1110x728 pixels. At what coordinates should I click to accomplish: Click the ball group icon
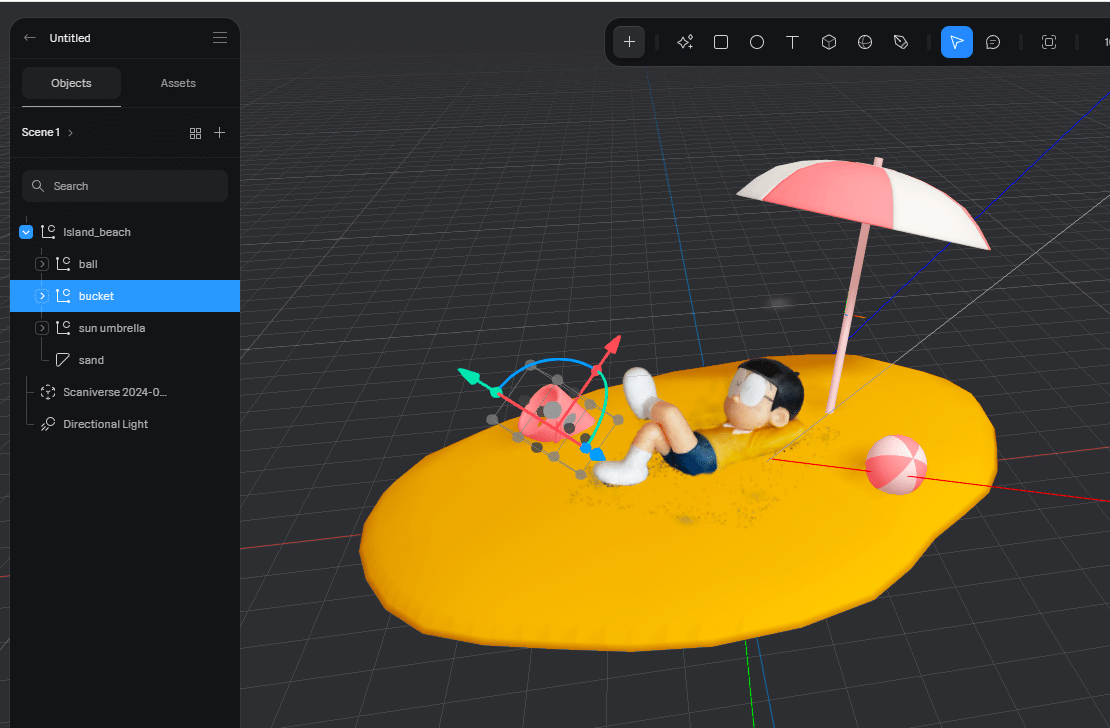click(x=63, y=263)
